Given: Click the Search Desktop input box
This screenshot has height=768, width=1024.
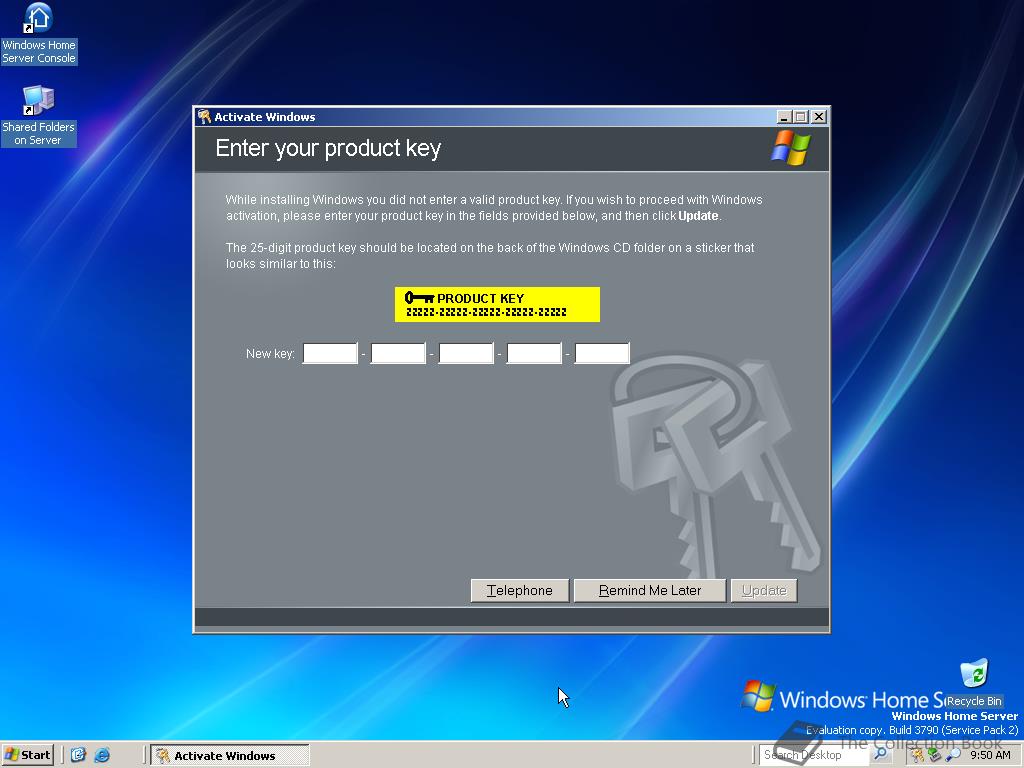Looking at the screenshot, I should (x=814, y=755).
